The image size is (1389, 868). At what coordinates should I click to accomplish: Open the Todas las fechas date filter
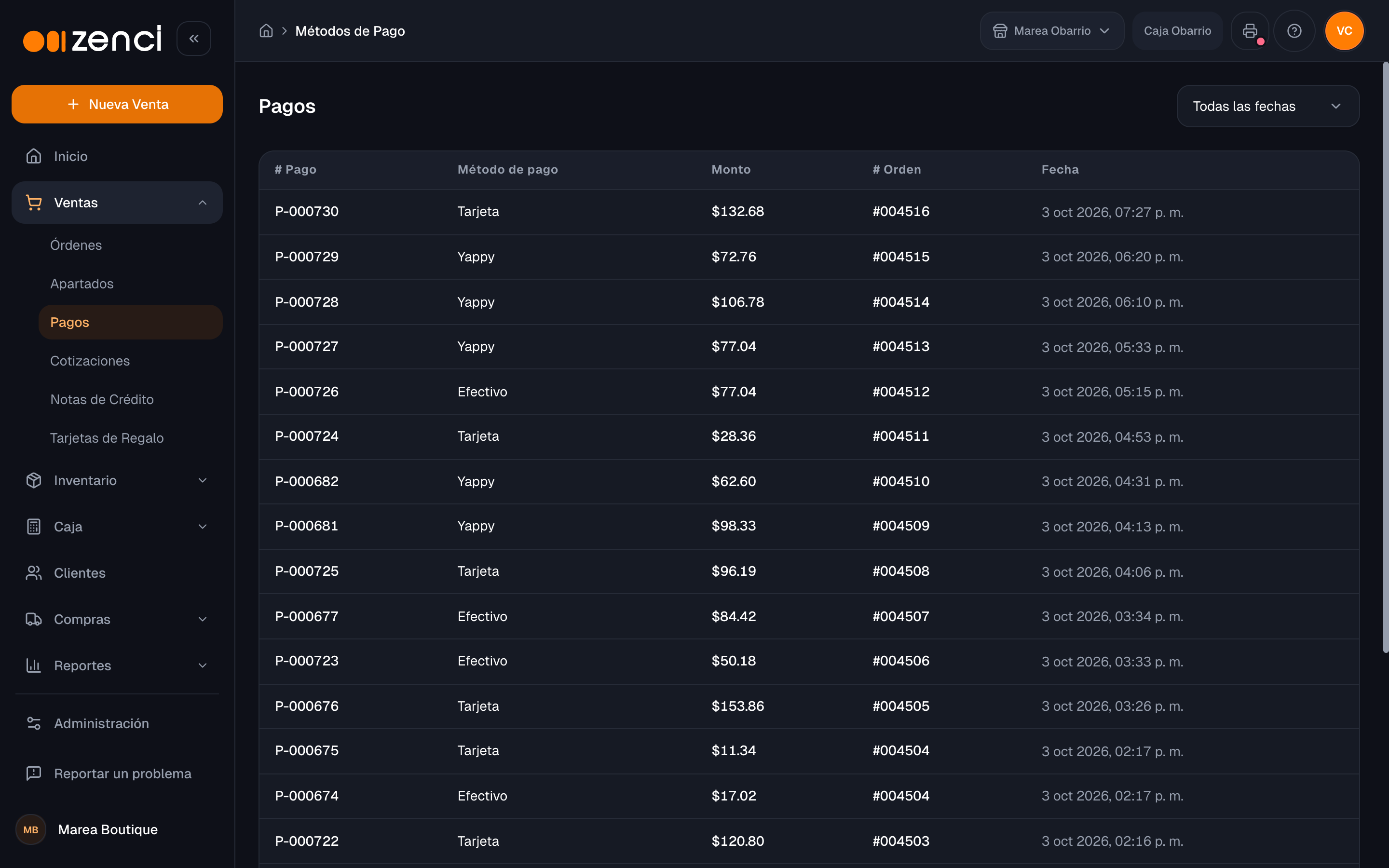tap(1267, 106)
